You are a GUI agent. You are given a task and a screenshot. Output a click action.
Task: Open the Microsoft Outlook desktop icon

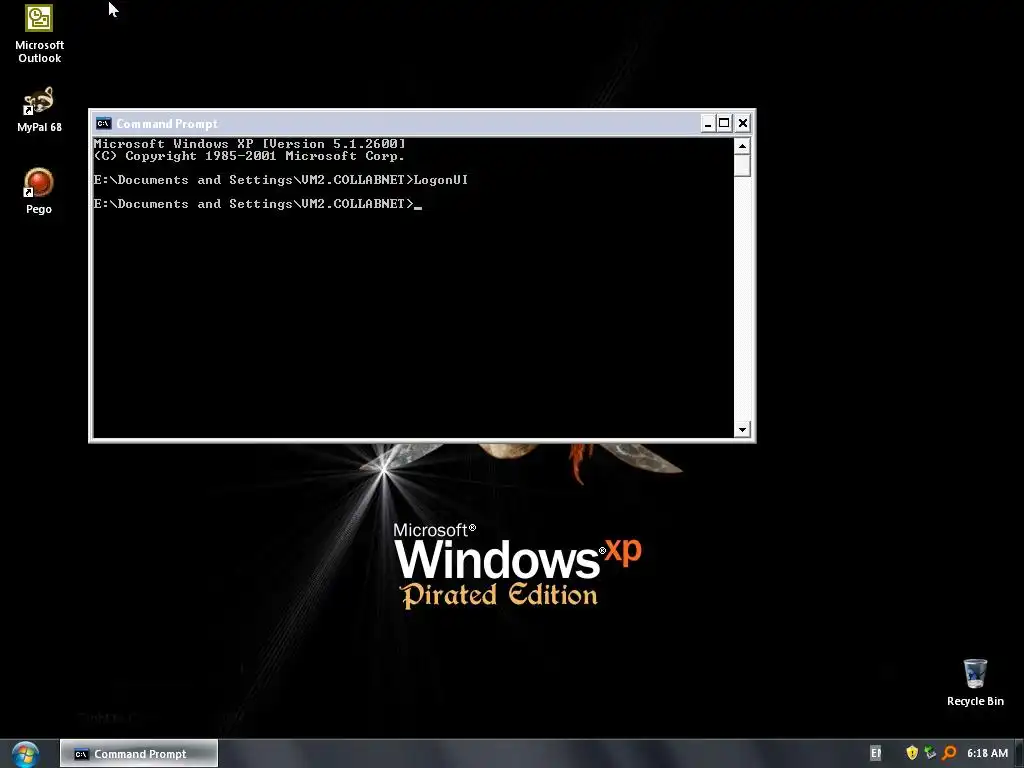click(x=39, y=34)
